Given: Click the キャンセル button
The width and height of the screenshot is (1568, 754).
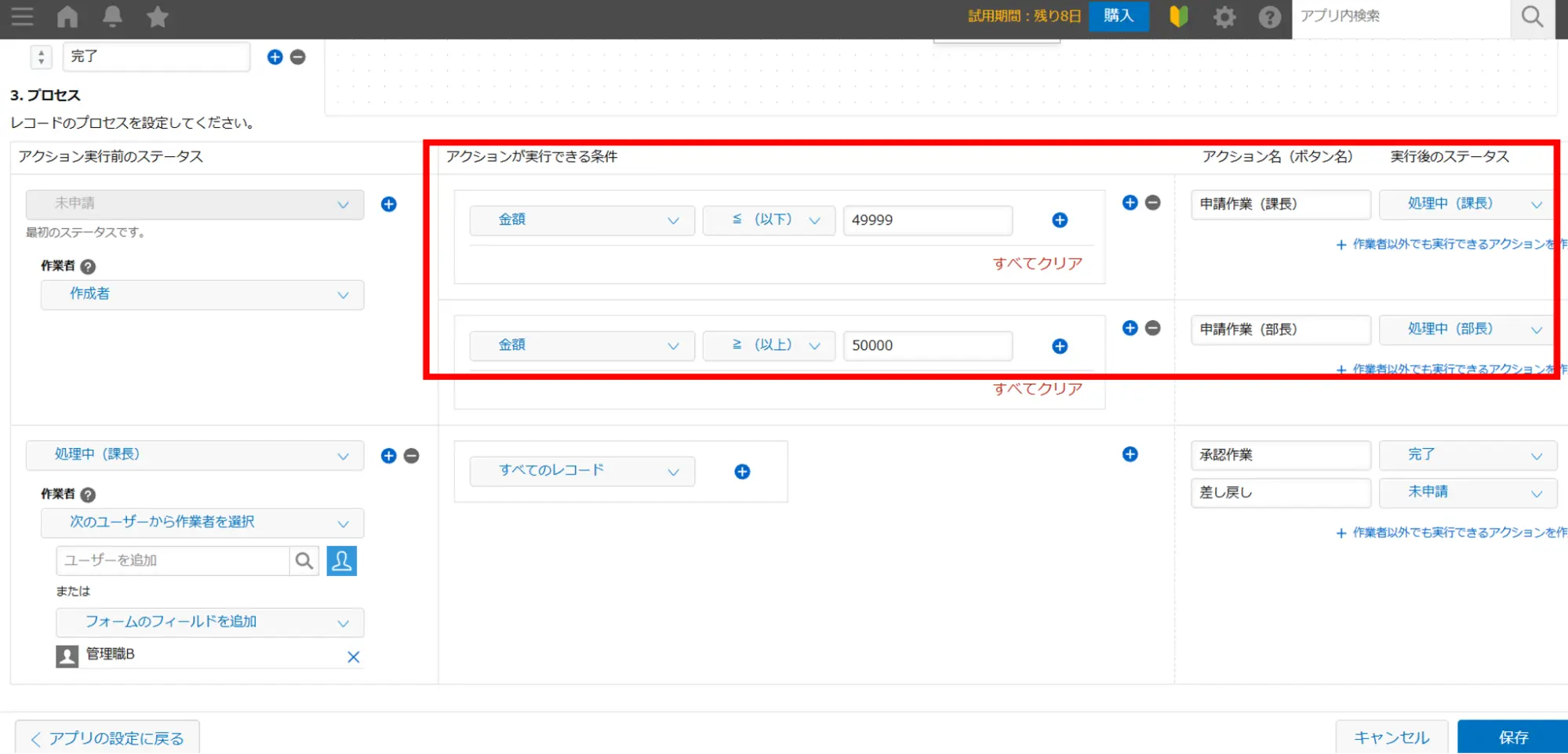Looking at the screenshot, I should coord(1392,738).
